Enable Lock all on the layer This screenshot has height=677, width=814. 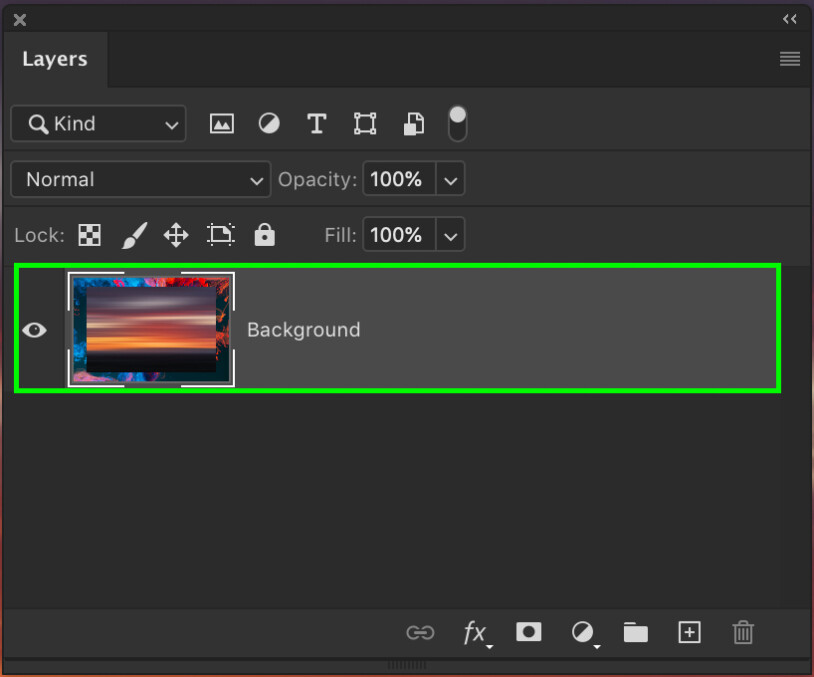[264, 234]
